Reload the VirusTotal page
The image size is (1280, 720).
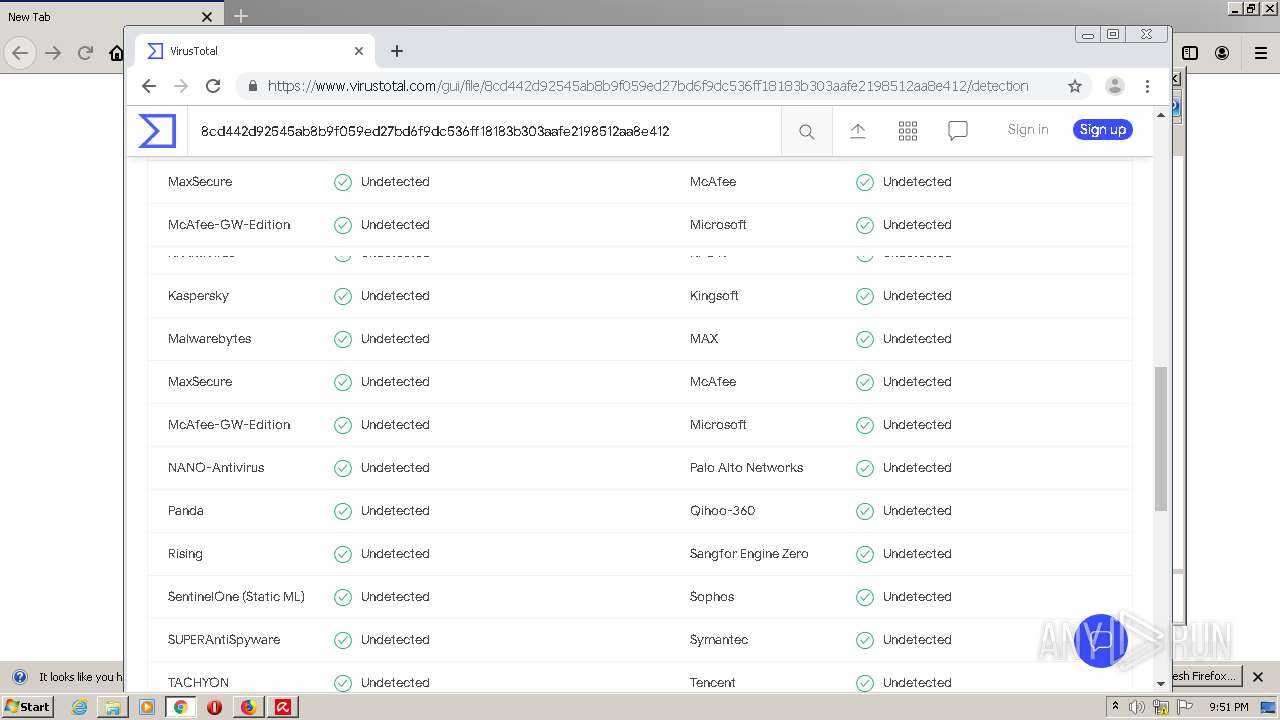tap(212, 86)
